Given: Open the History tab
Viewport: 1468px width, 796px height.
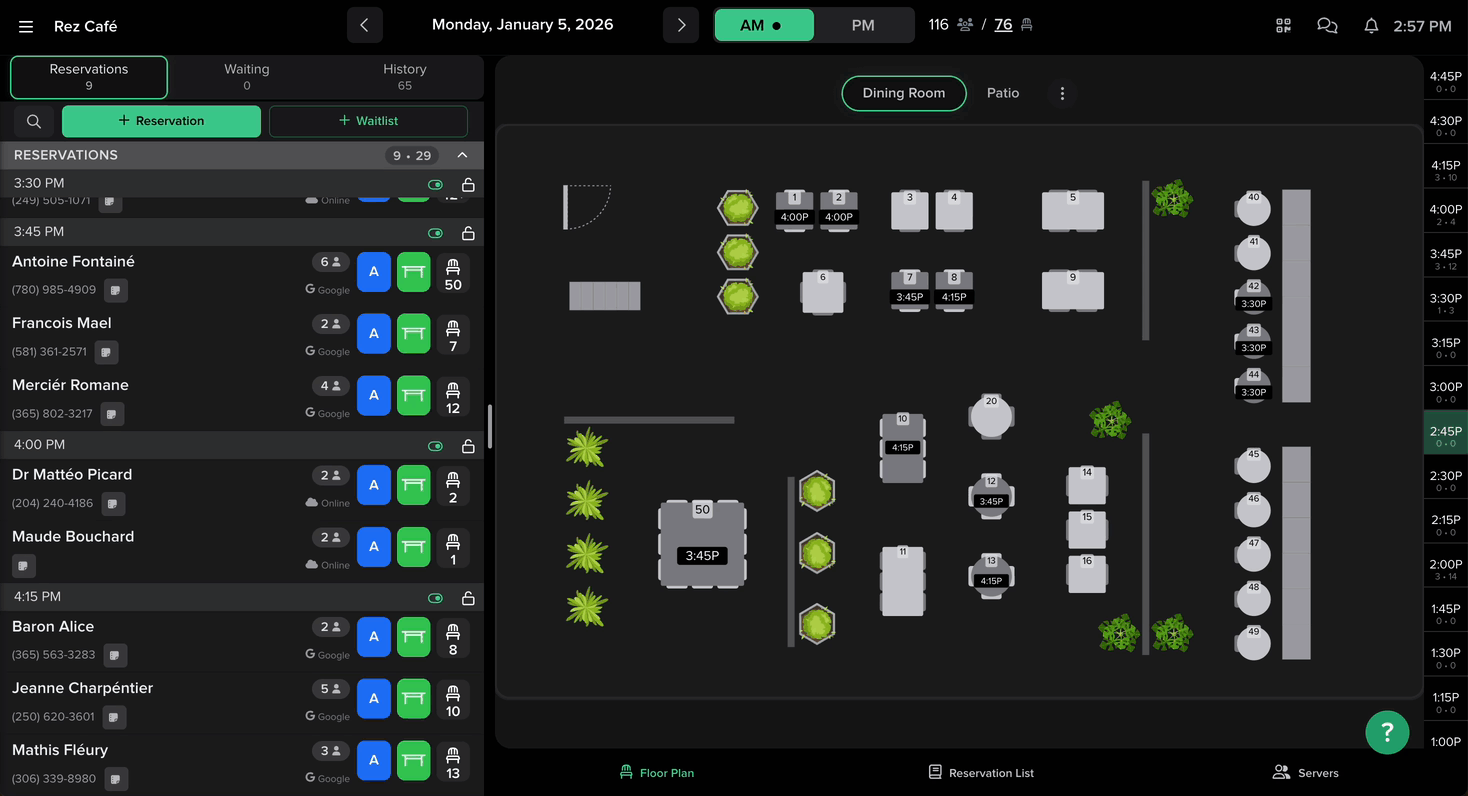Looking at the screenshot, I should click(x=404, y=77).
